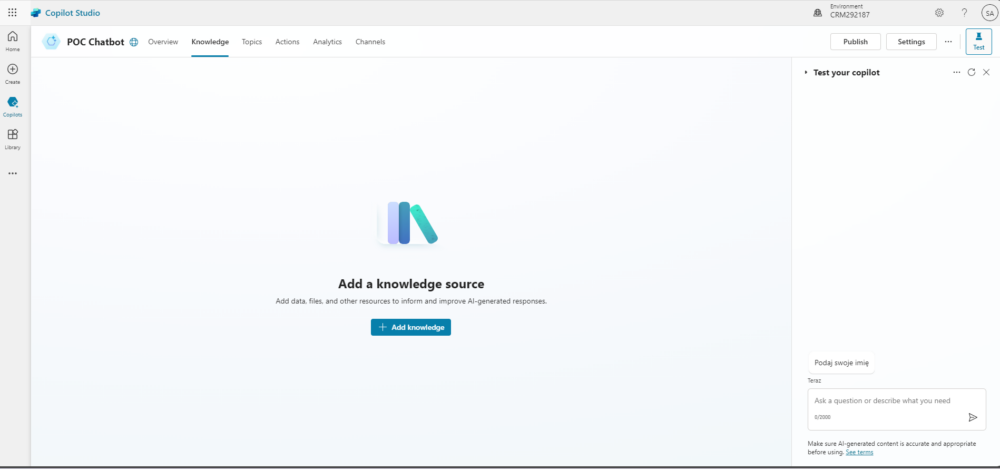Viewport: 1000px width, 469px height.
Task: Click the Add knowledge button
Action: click(410, 327)
